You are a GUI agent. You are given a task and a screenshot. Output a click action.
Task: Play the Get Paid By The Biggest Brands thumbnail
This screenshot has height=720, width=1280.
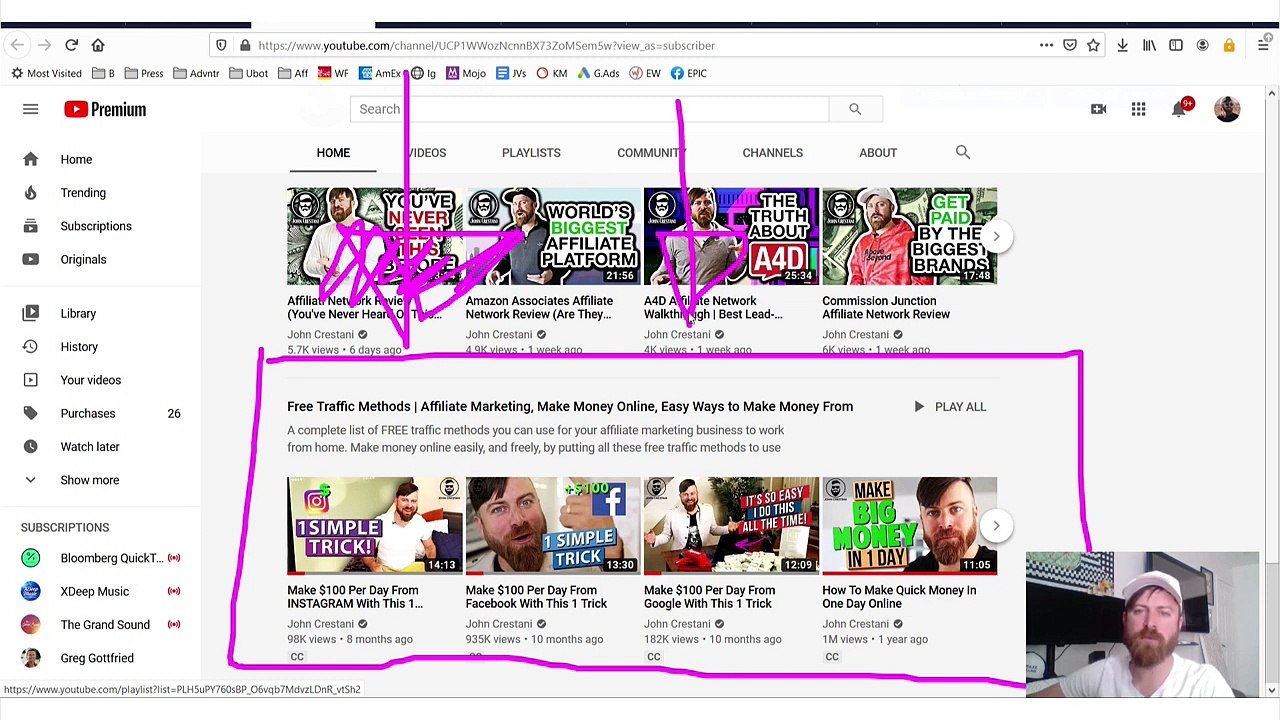click(x=909, y=236)
